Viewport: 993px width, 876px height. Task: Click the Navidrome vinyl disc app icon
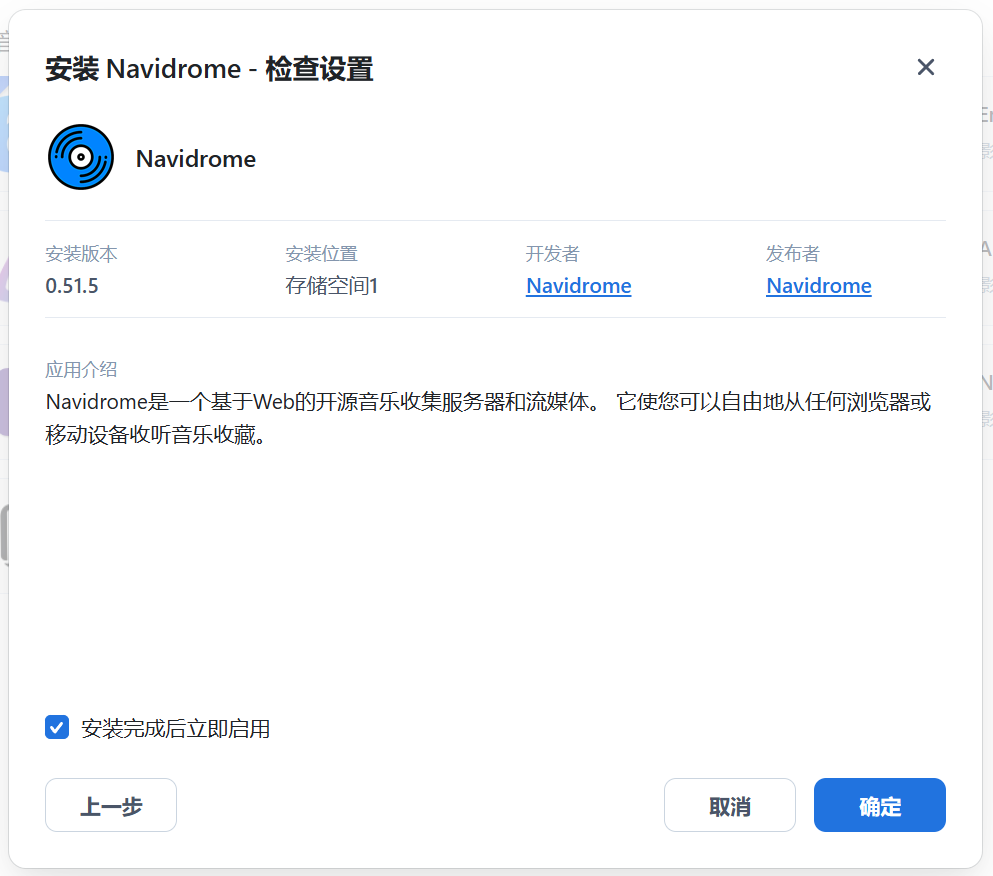[81, 157]
